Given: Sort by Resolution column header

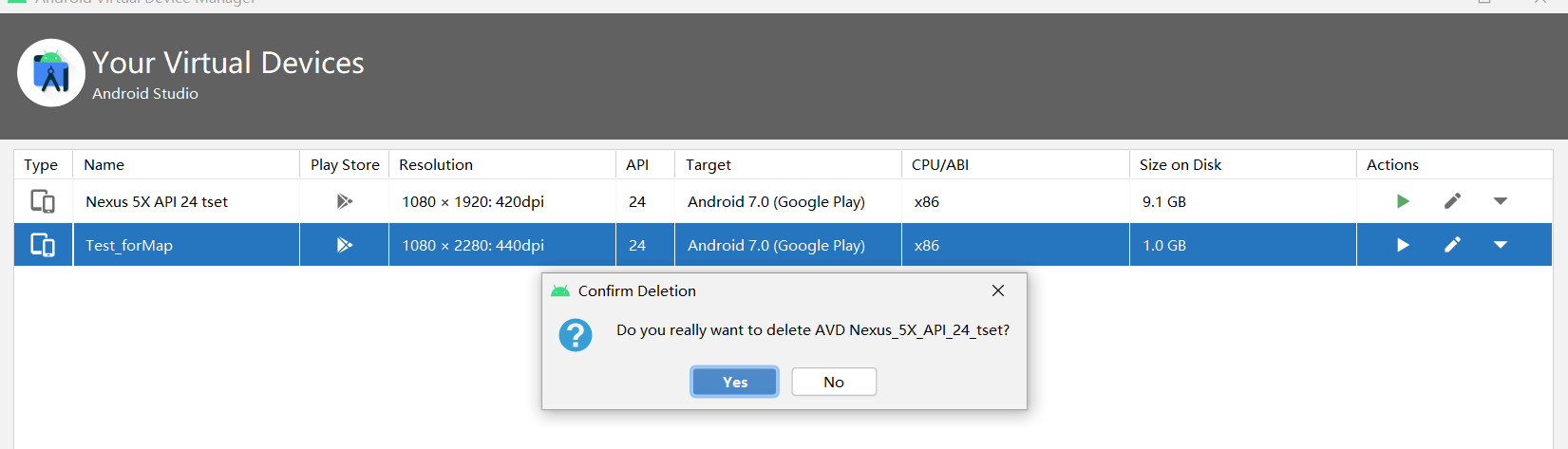Looking at the screenshot, I should [x=436, y=164].
